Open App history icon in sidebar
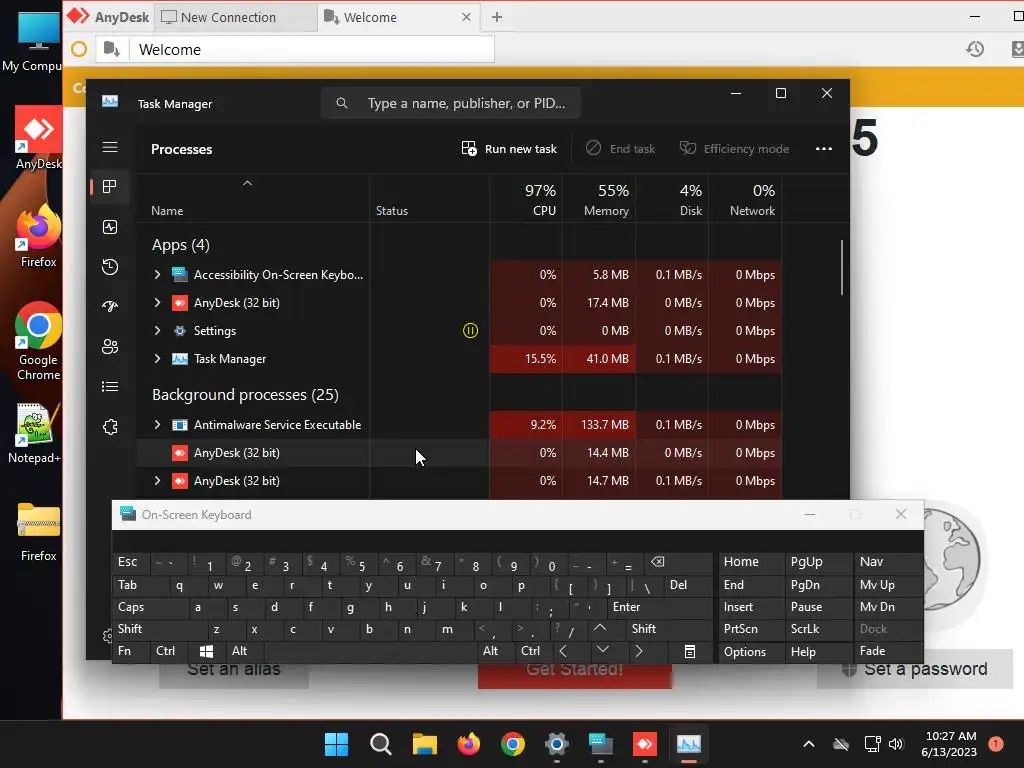This screenshot has height=768, width=1024. (110, 266)
